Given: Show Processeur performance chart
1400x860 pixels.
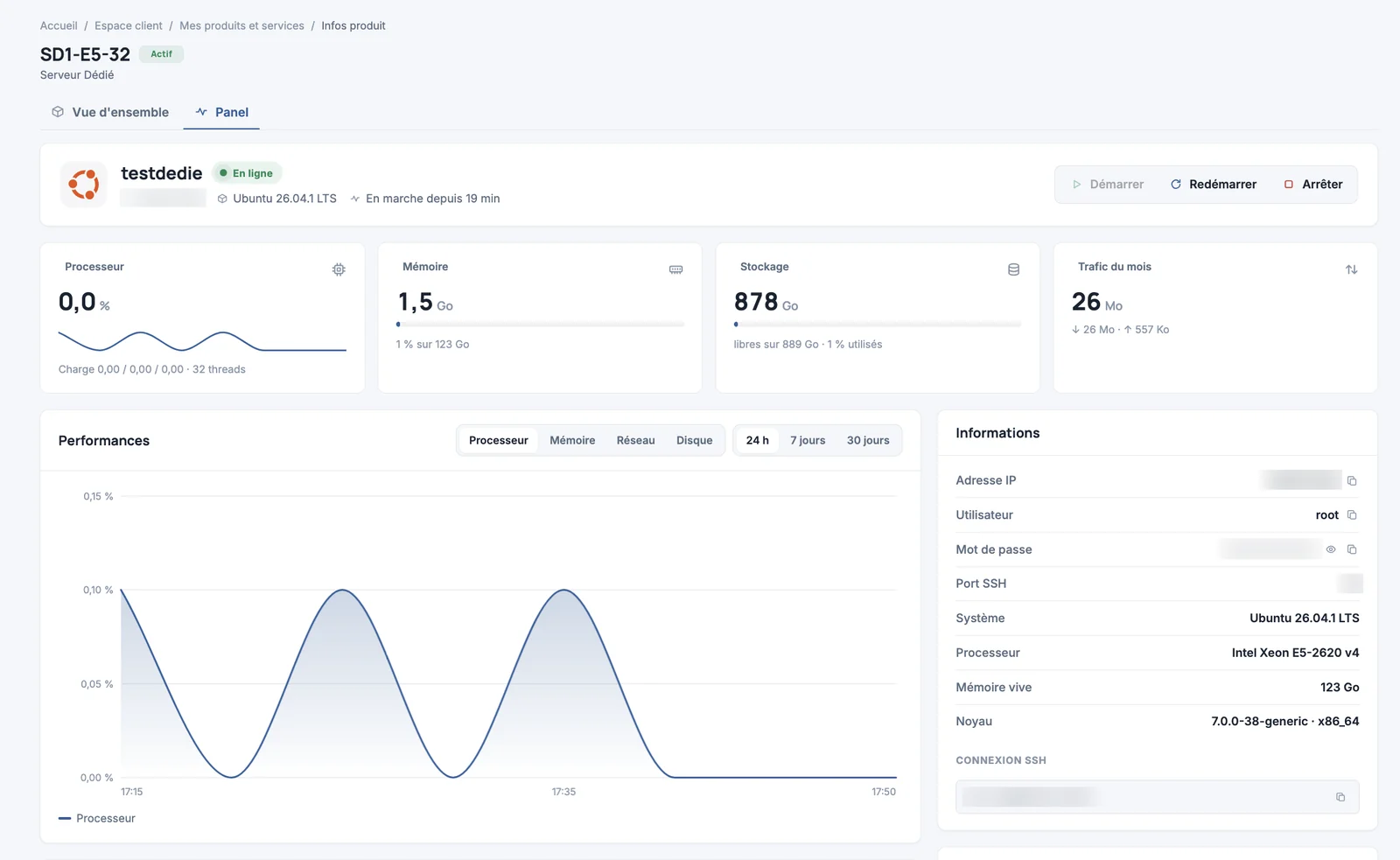Looking at the screenshot, I should pyautogui.click(x=499, y=440).
